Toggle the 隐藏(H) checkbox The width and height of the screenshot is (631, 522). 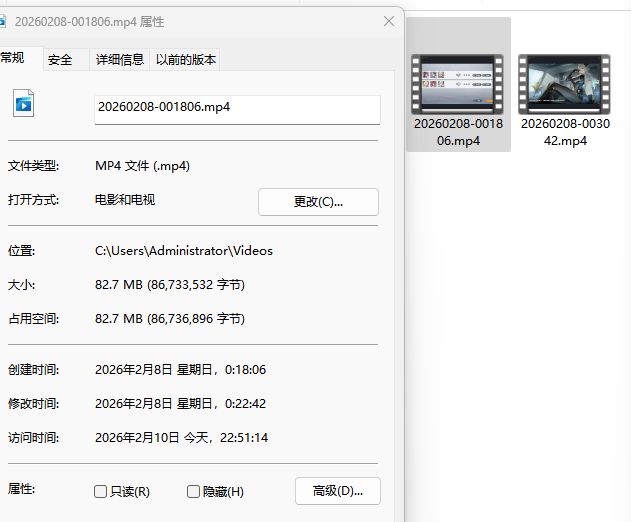pos(193,491)
